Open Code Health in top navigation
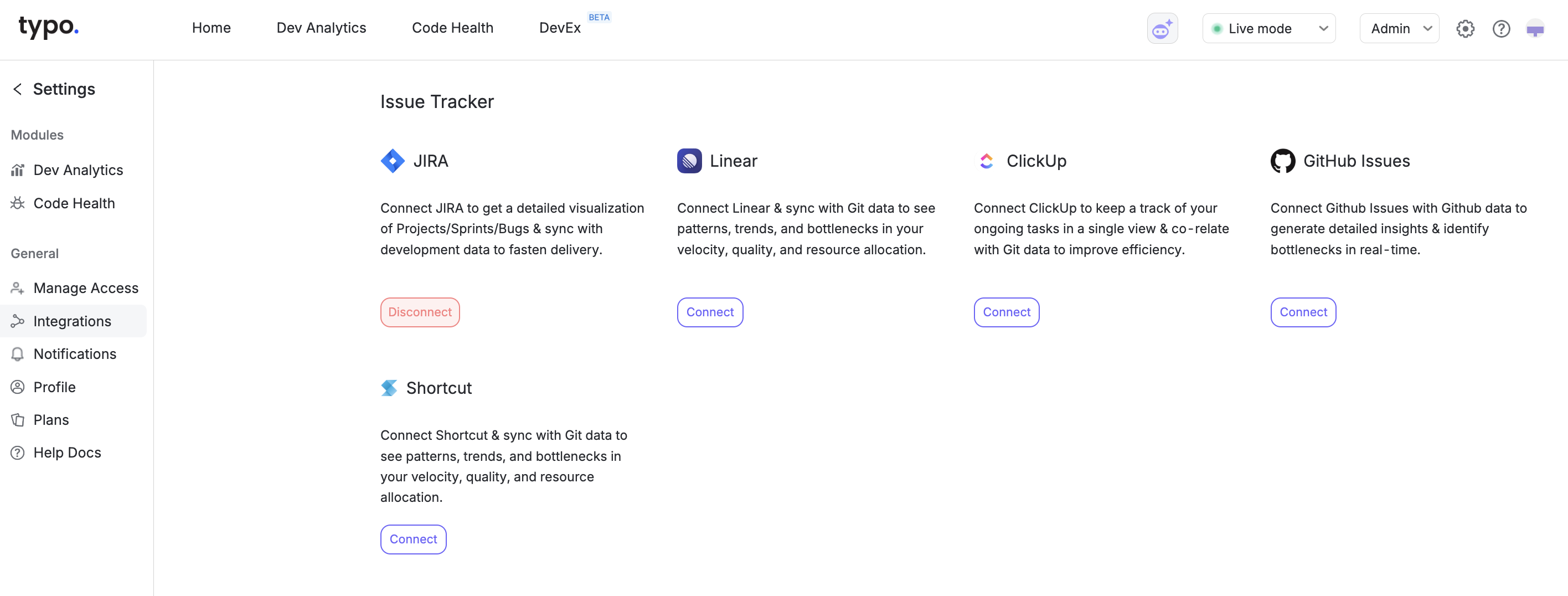Image resolution: width=1568 pixels, height=596 pixels. click(x=452, y=27)
